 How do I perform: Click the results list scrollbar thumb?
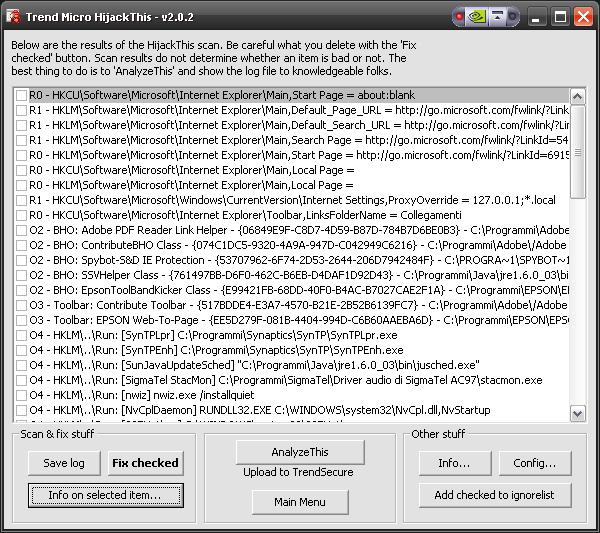(x=577, y=152)
